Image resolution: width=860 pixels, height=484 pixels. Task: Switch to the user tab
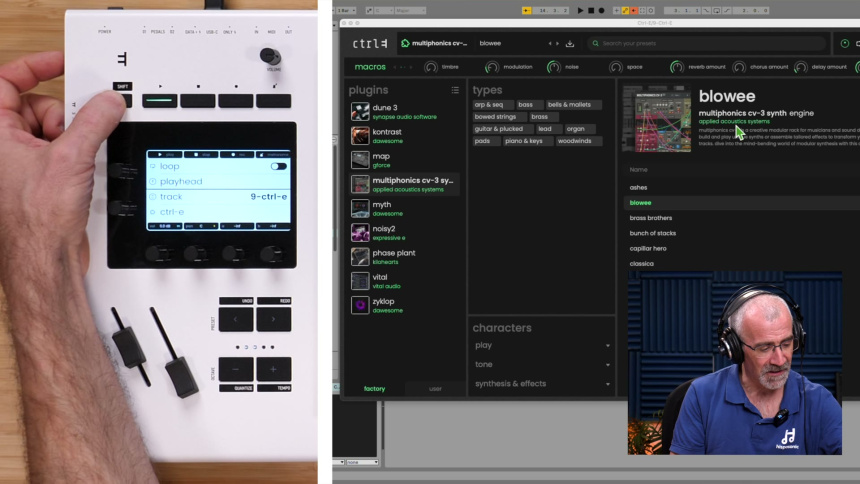(435, 389)
